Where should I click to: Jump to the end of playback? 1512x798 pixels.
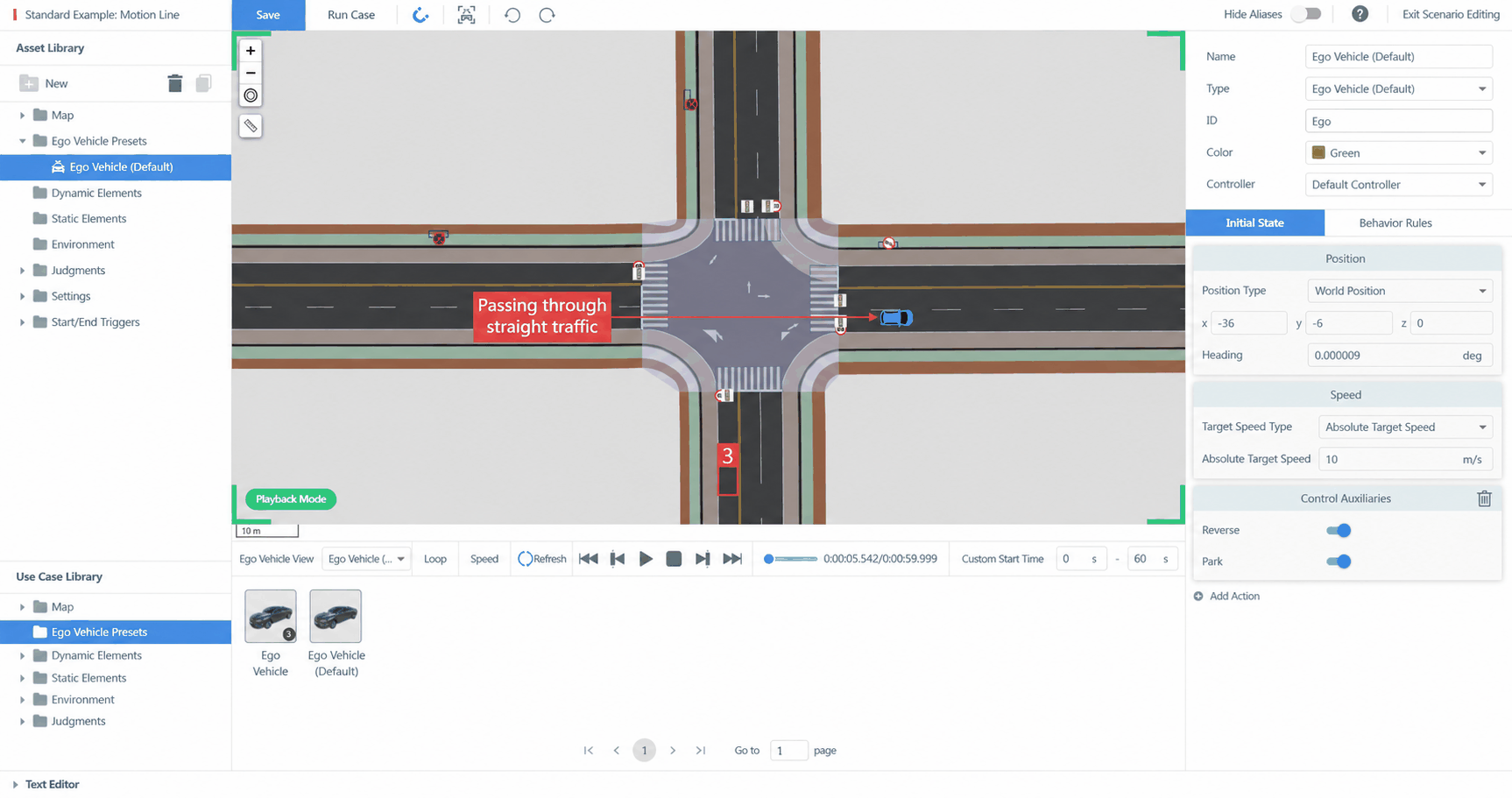click(732, 559)
